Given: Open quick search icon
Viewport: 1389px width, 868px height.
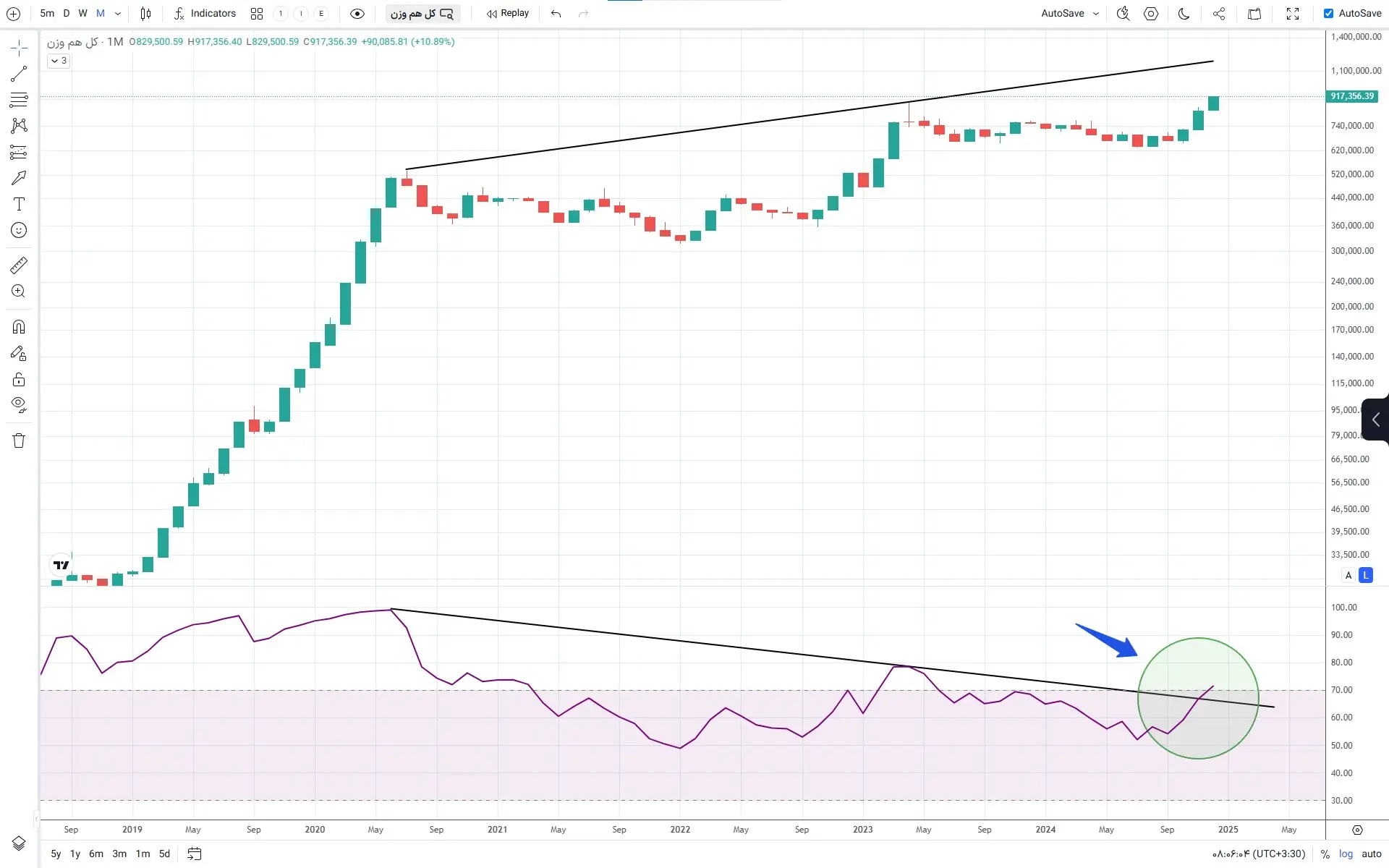Looking at the screenshot, I should click(x=1123, y=14).
